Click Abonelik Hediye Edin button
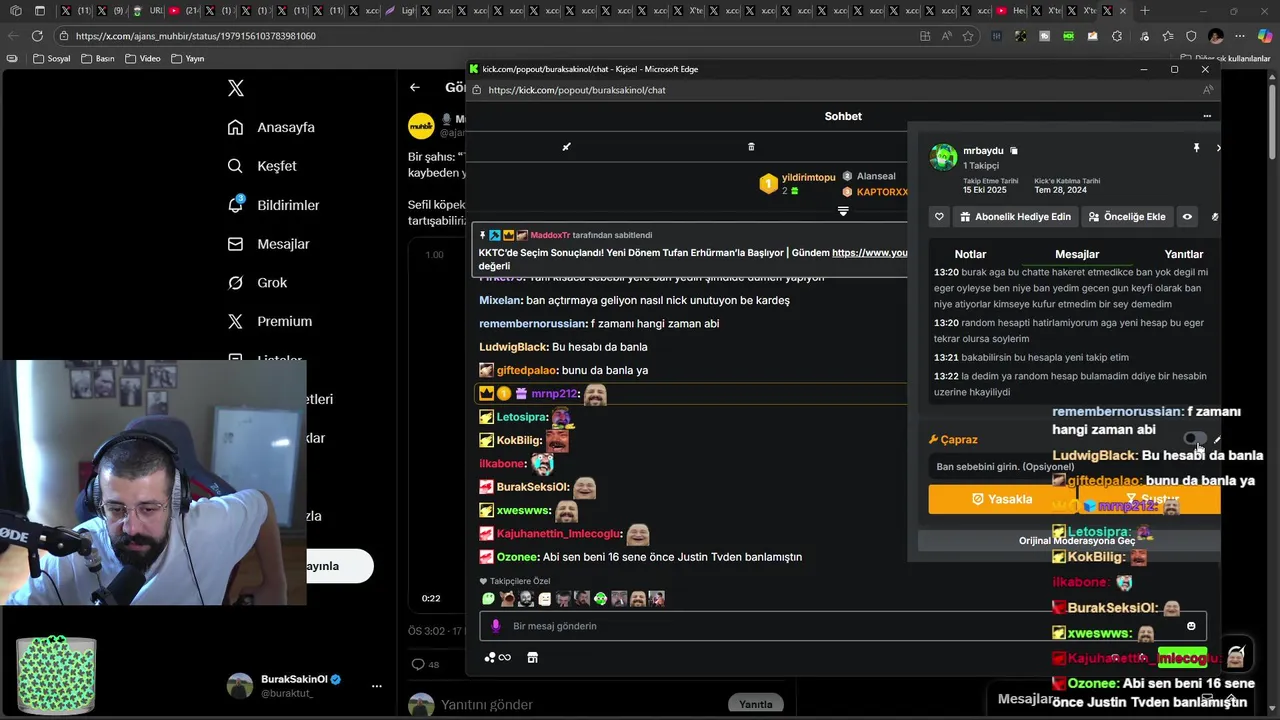 [1015, 216]
